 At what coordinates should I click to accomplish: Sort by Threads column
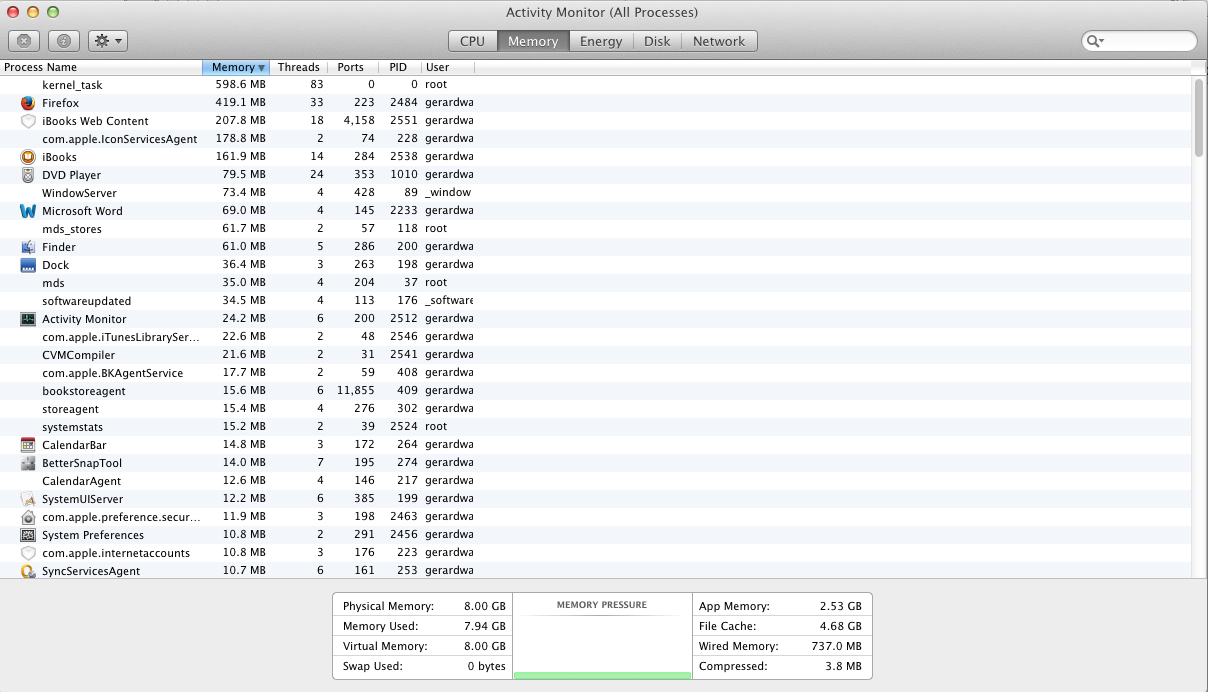pyautogui.click(x=298, y=67)
